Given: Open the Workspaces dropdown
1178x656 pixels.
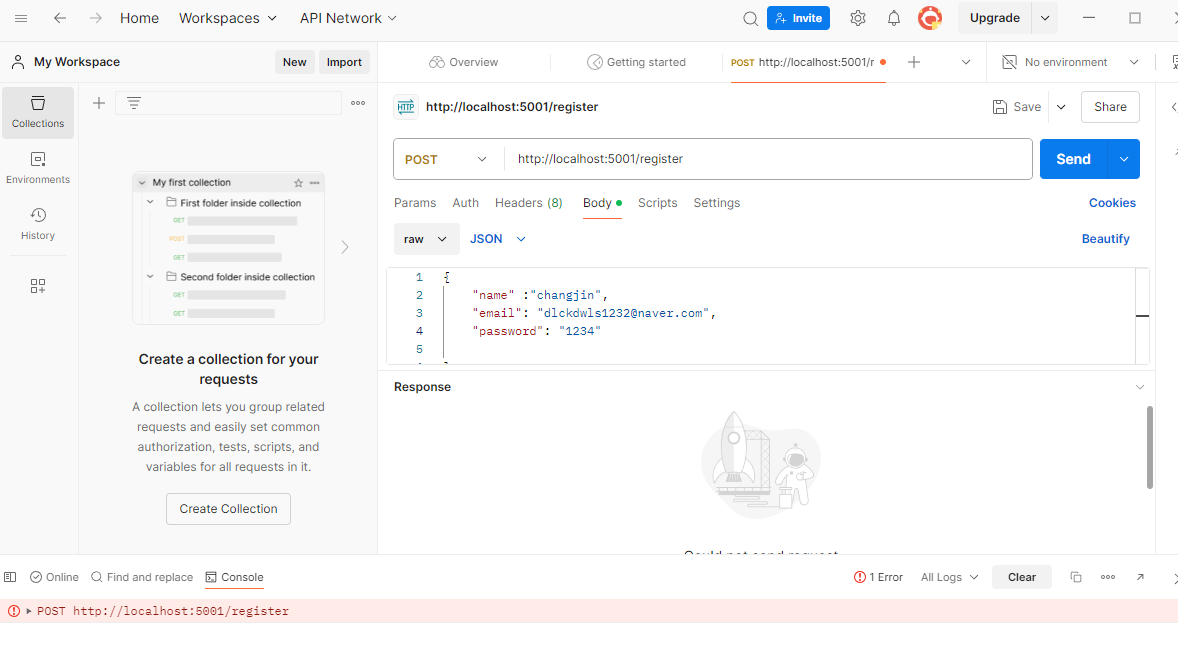Looking at the screenshot, I should (x=228, y=18).
